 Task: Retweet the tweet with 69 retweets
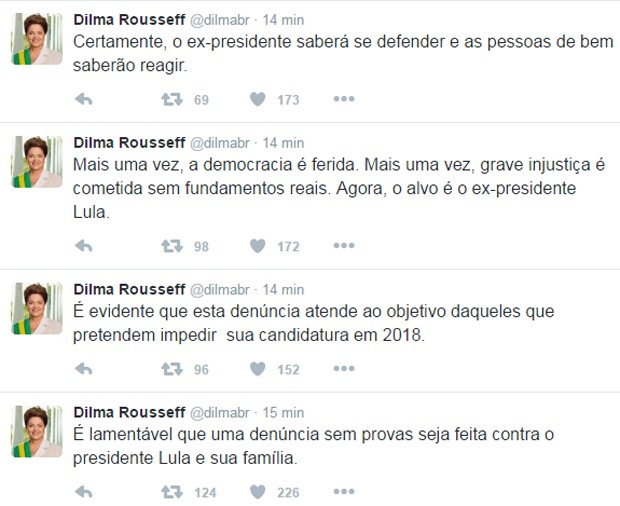[x=172, y=100]
